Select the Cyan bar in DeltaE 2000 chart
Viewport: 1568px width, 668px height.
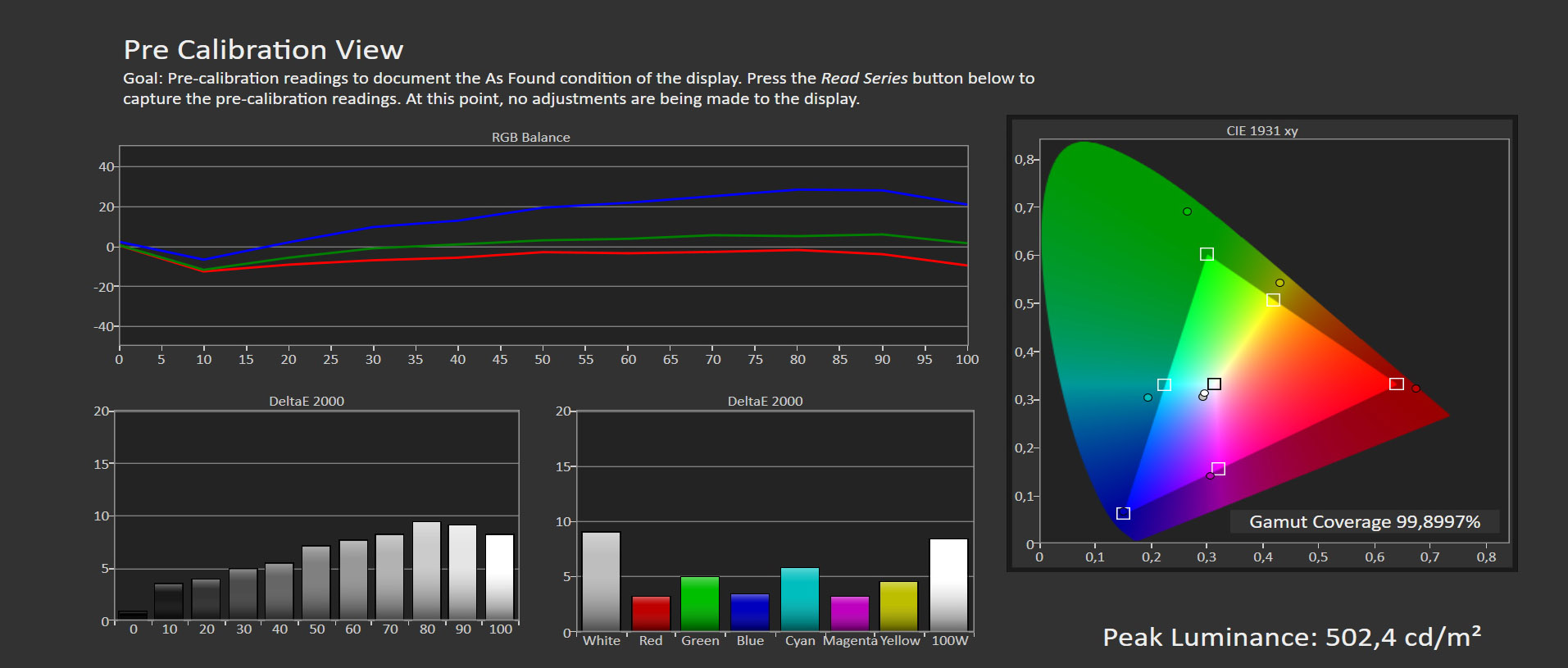(x=800, y=599)
